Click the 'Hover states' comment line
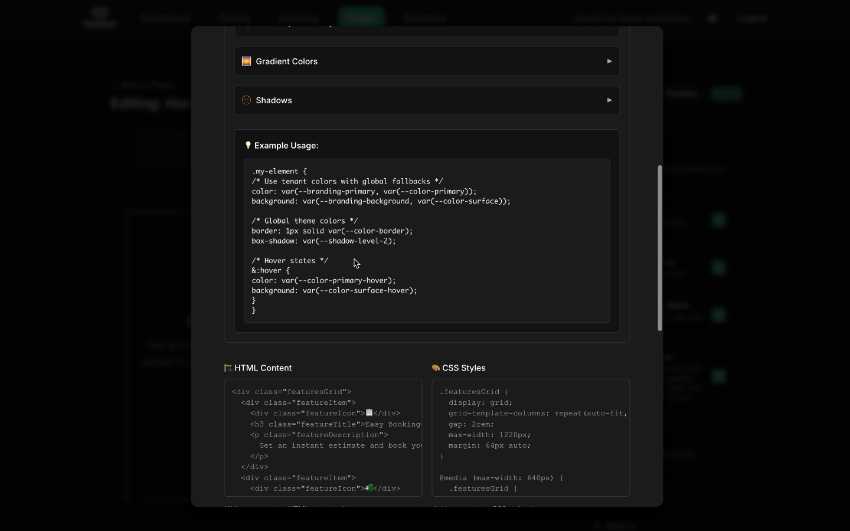 289,261
